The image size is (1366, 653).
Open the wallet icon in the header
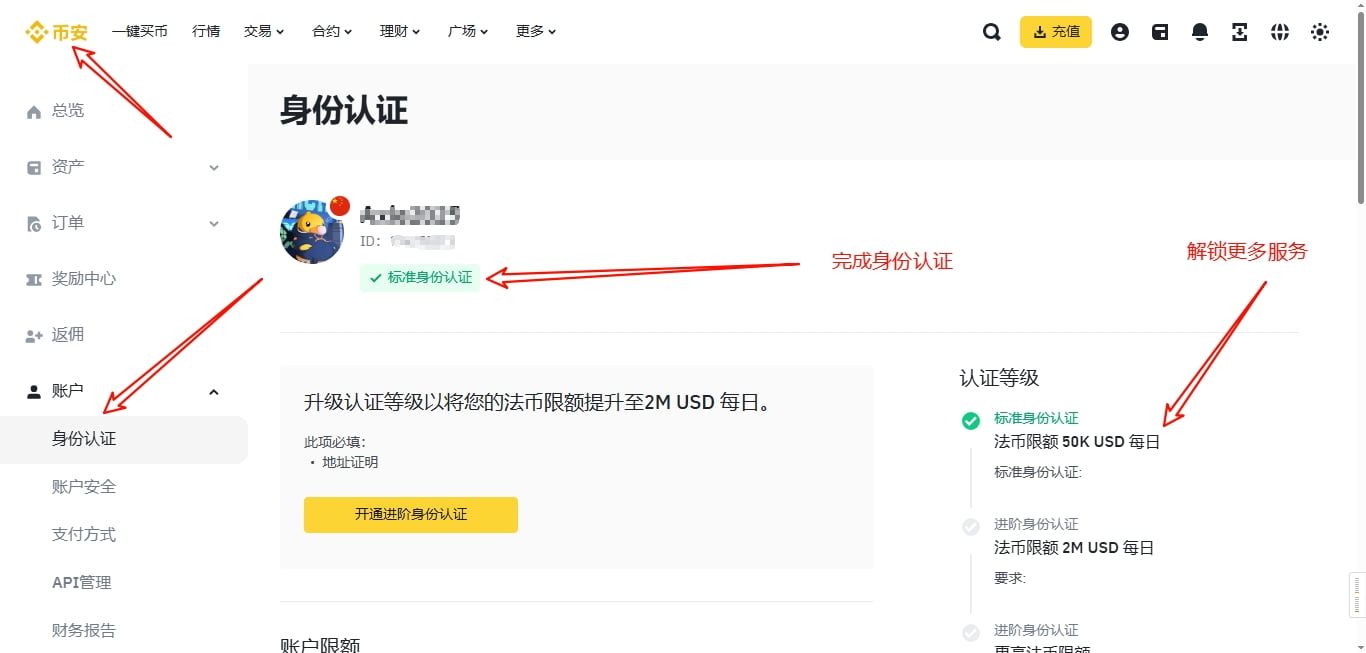(1159, 31)
